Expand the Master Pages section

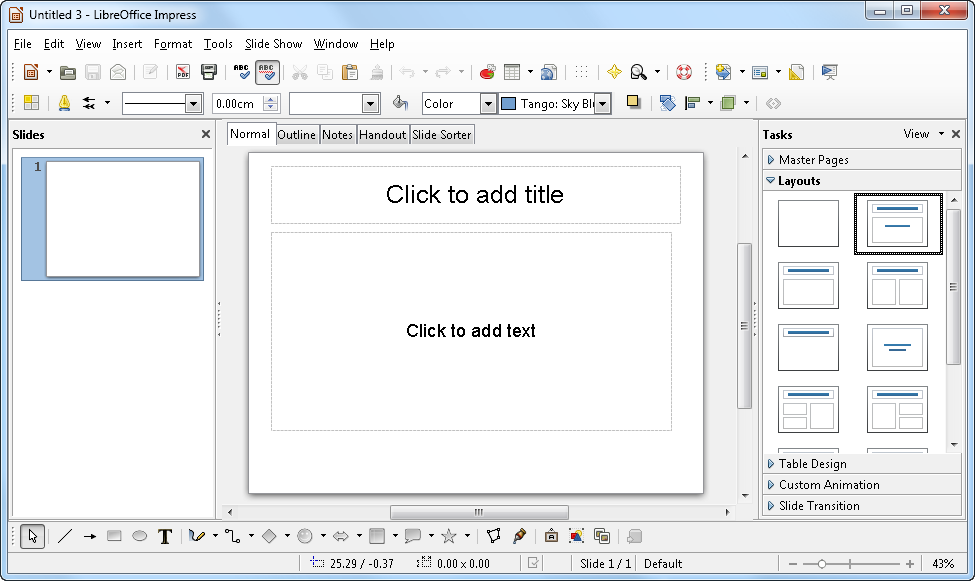point(862,160)
